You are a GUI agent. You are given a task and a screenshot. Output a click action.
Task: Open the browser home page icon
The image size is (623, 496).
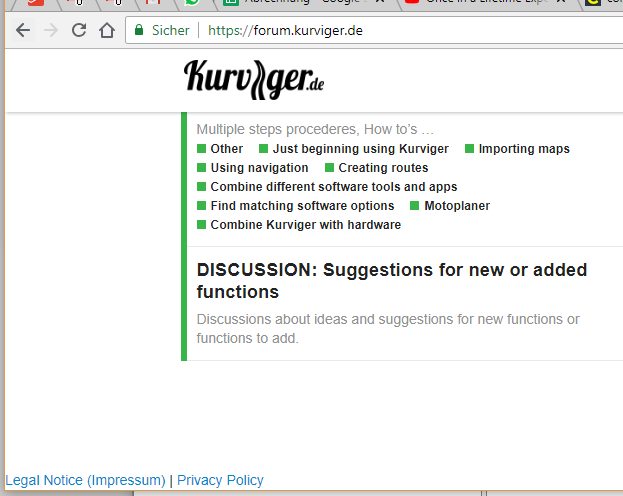(x=107, y=30)
